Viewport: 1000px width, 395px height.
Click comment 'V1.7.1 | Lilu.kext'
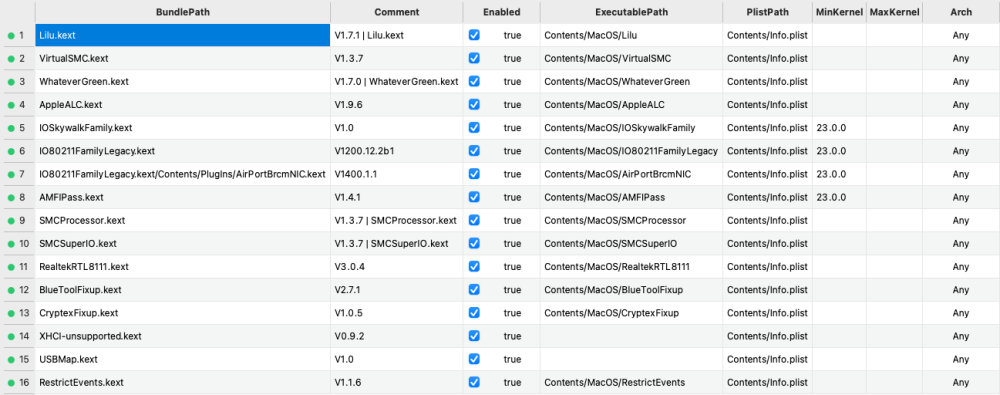point(369,35)
